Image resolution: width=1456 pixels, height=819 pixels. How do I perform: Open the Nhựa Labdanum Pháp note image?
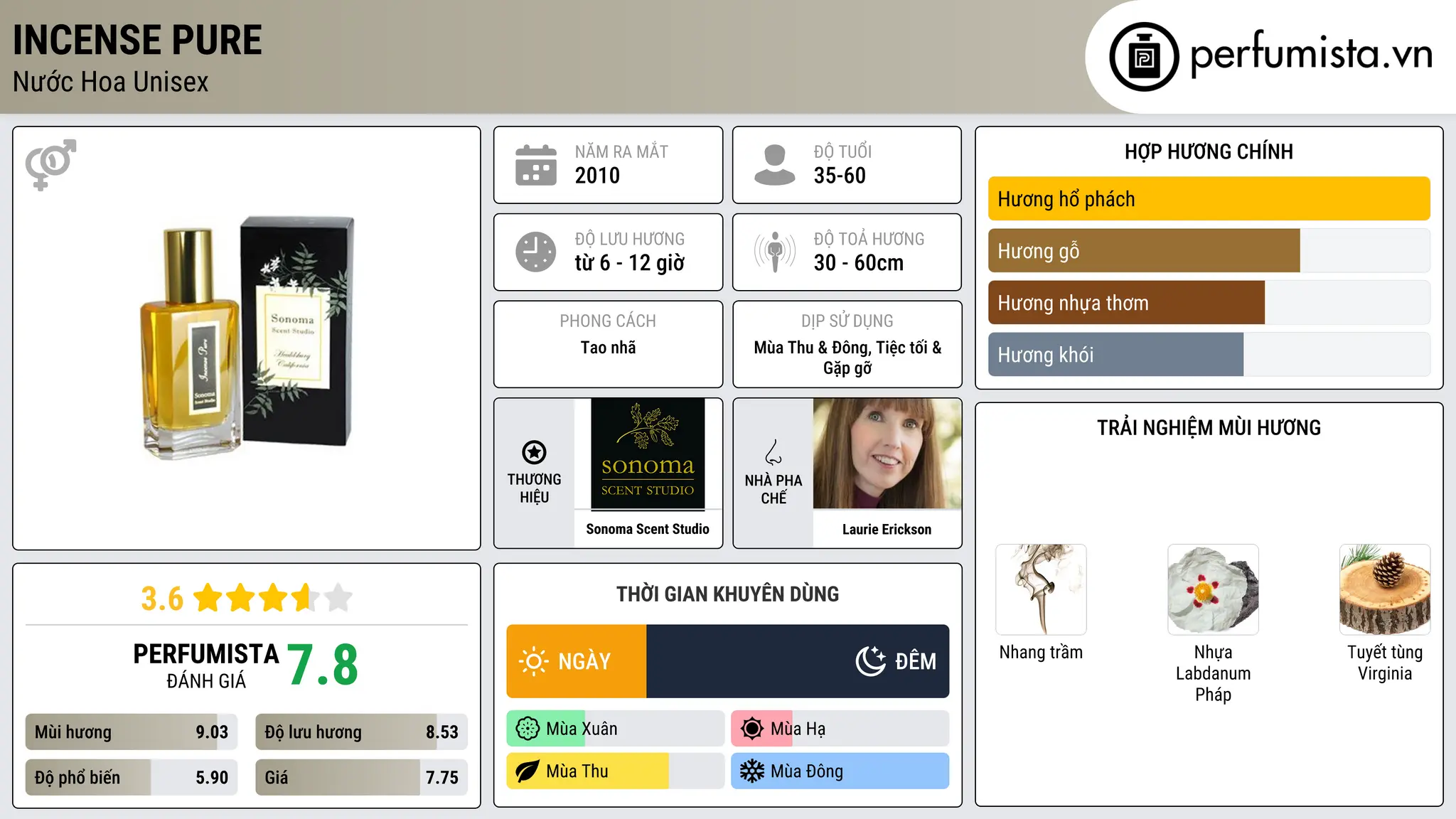click(x=1213, y=589)
